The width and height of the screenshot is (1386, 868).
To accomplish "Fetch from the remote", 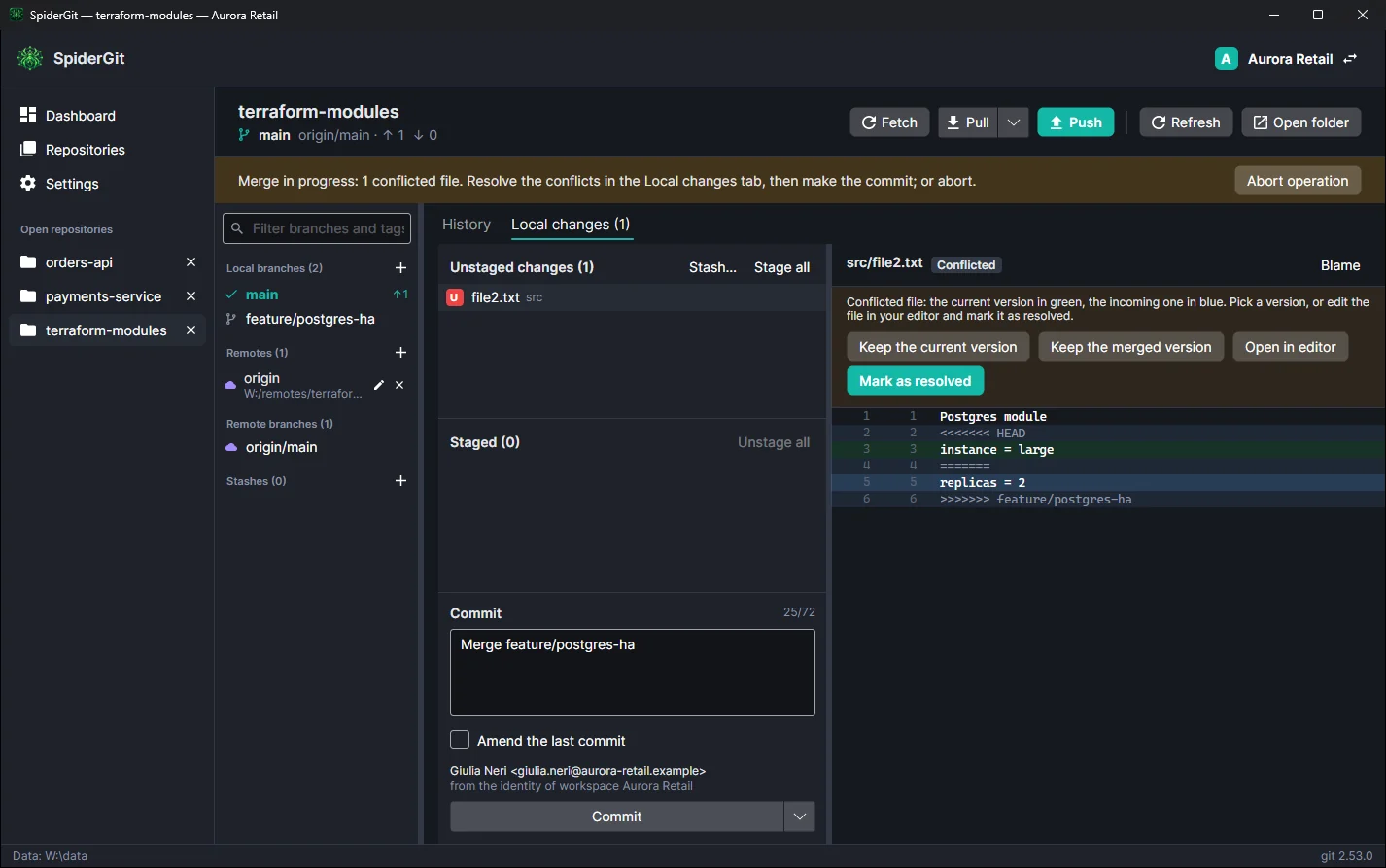I will (x=889, y=122).
